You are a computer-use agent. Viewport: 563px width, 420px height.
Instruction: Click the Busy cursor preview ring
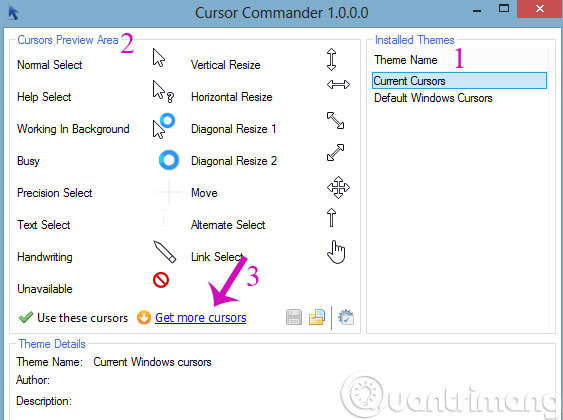point(169,160)
